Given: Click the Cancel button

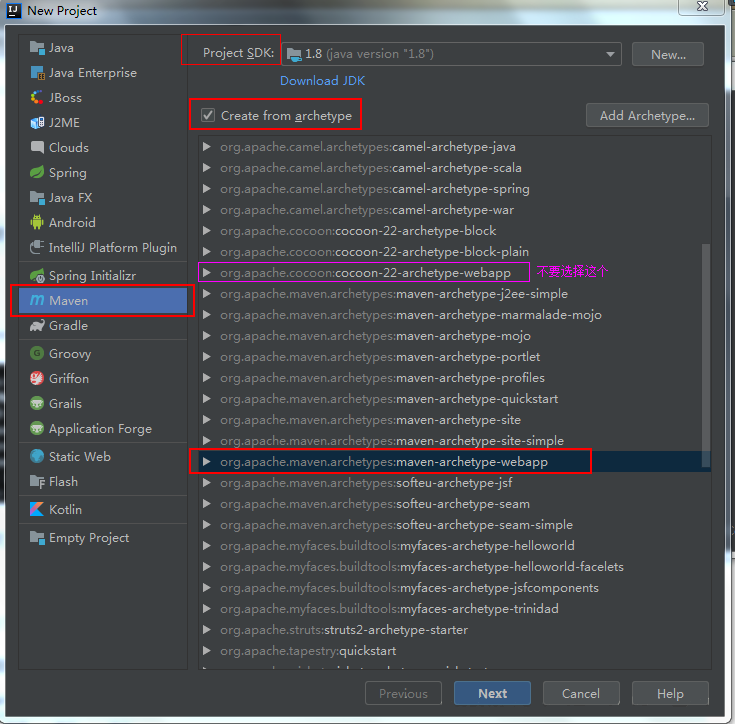Looking at the screenshot, I should pyautogui.click(x=581, y=693).
